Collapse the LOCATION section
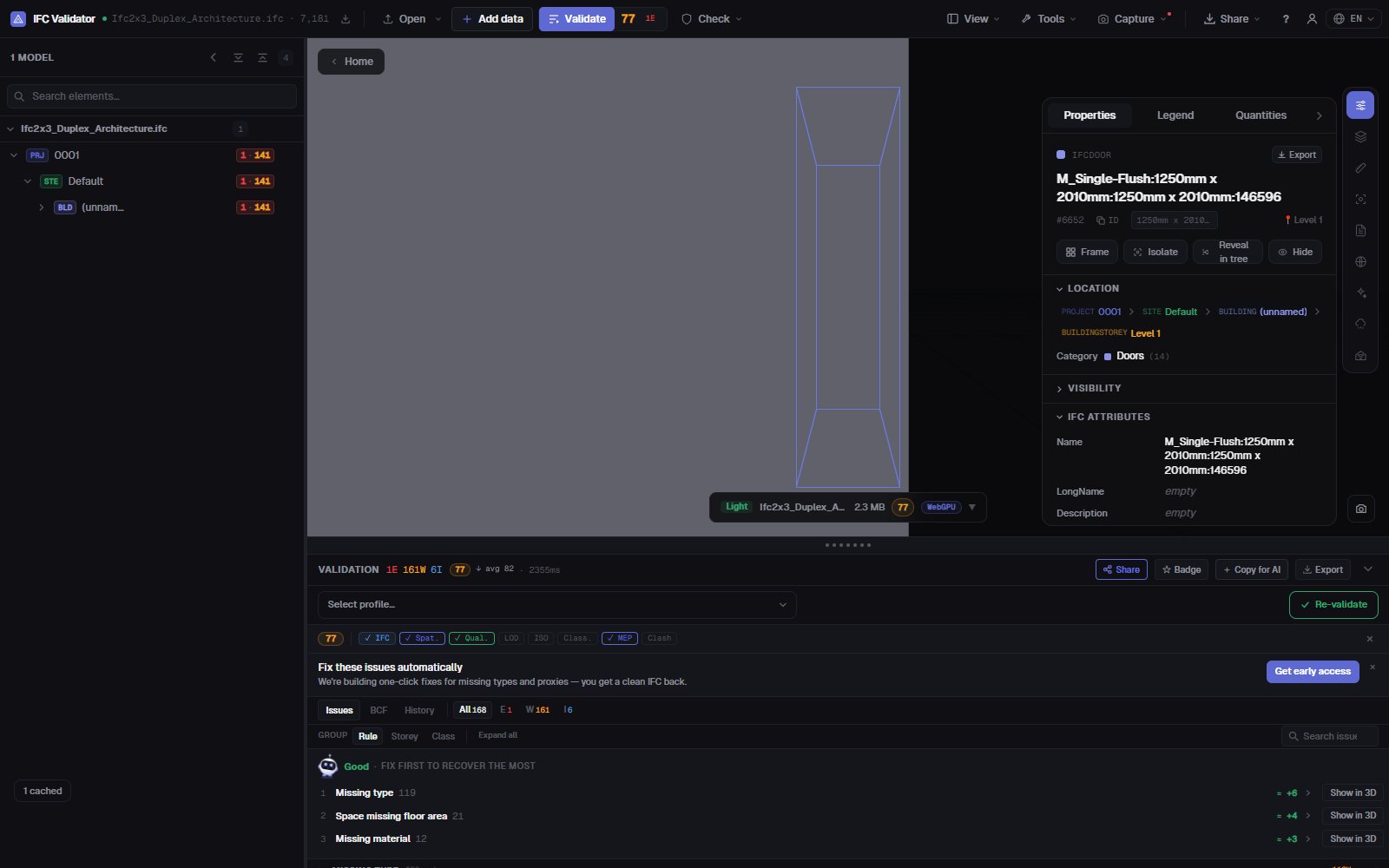1389x868 pixels. click(x=1088, y=288)
